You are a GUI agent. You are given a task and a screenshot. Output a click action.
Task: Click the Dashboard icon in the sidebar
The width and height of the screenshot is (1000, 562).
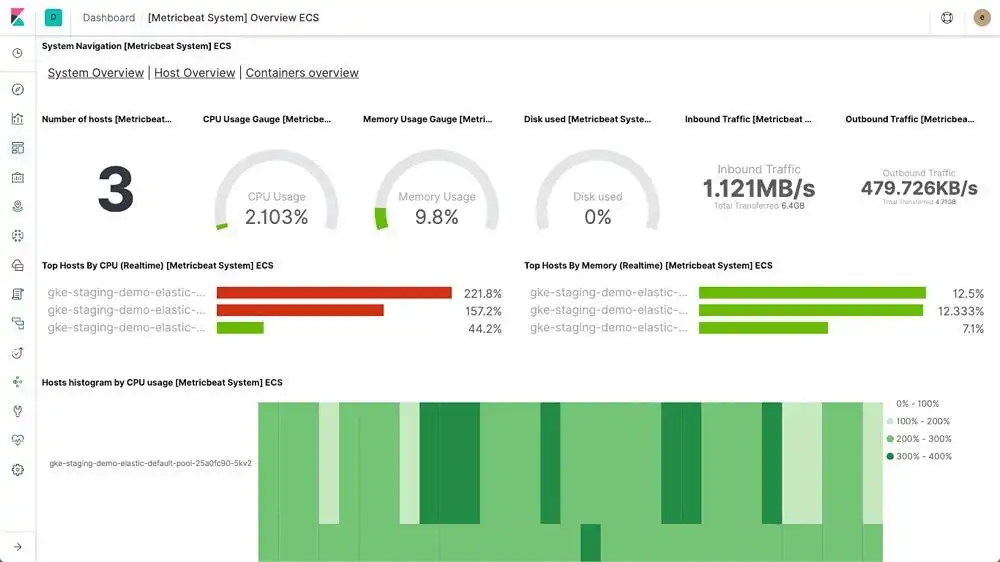point(17,148)
